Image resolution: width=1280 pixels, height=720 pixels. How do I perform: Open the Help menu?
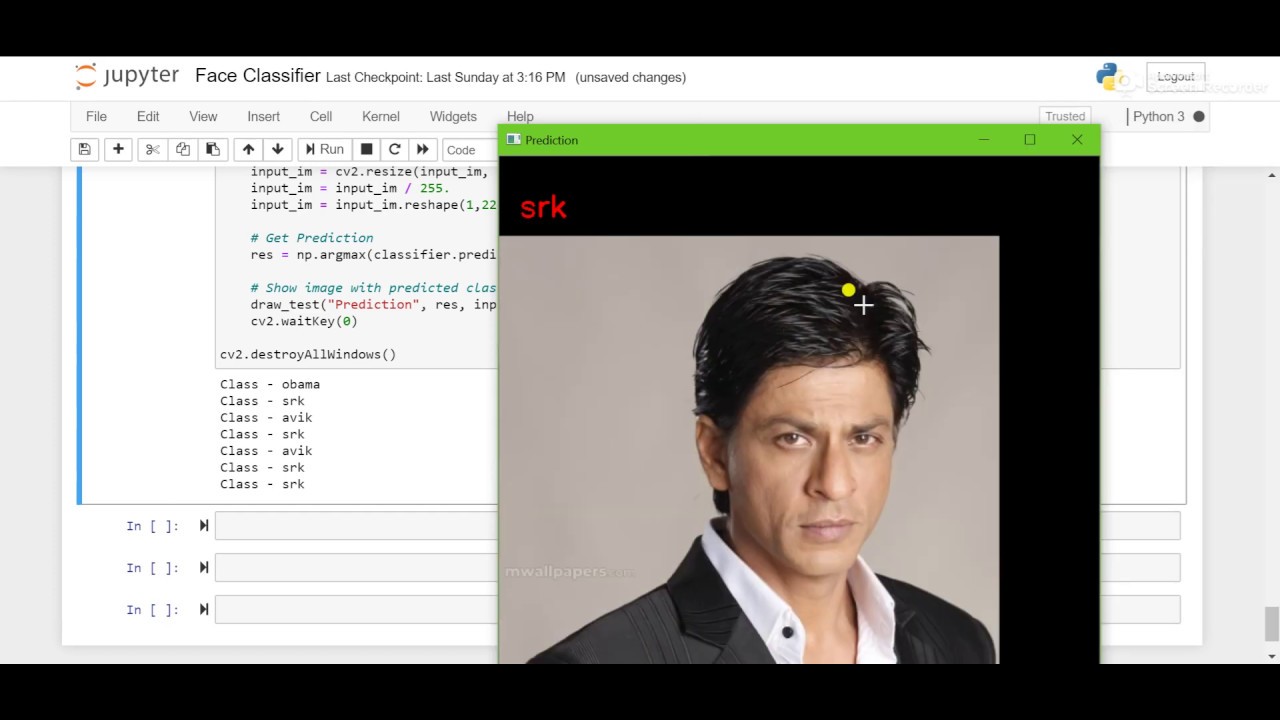(x=520, y=116)
